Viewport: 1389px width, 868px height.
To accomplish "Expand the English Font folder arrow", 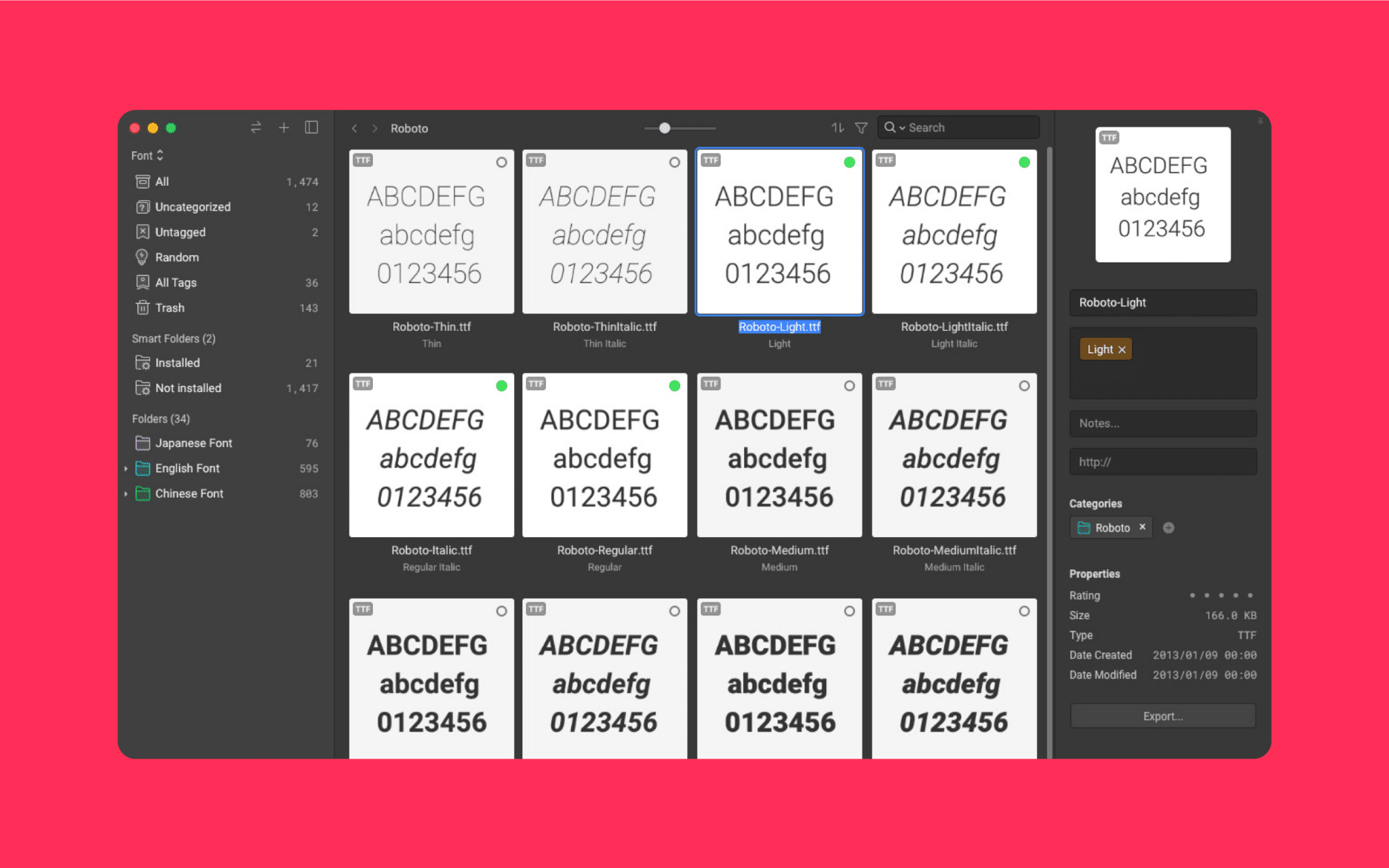I will pos(126,469).
